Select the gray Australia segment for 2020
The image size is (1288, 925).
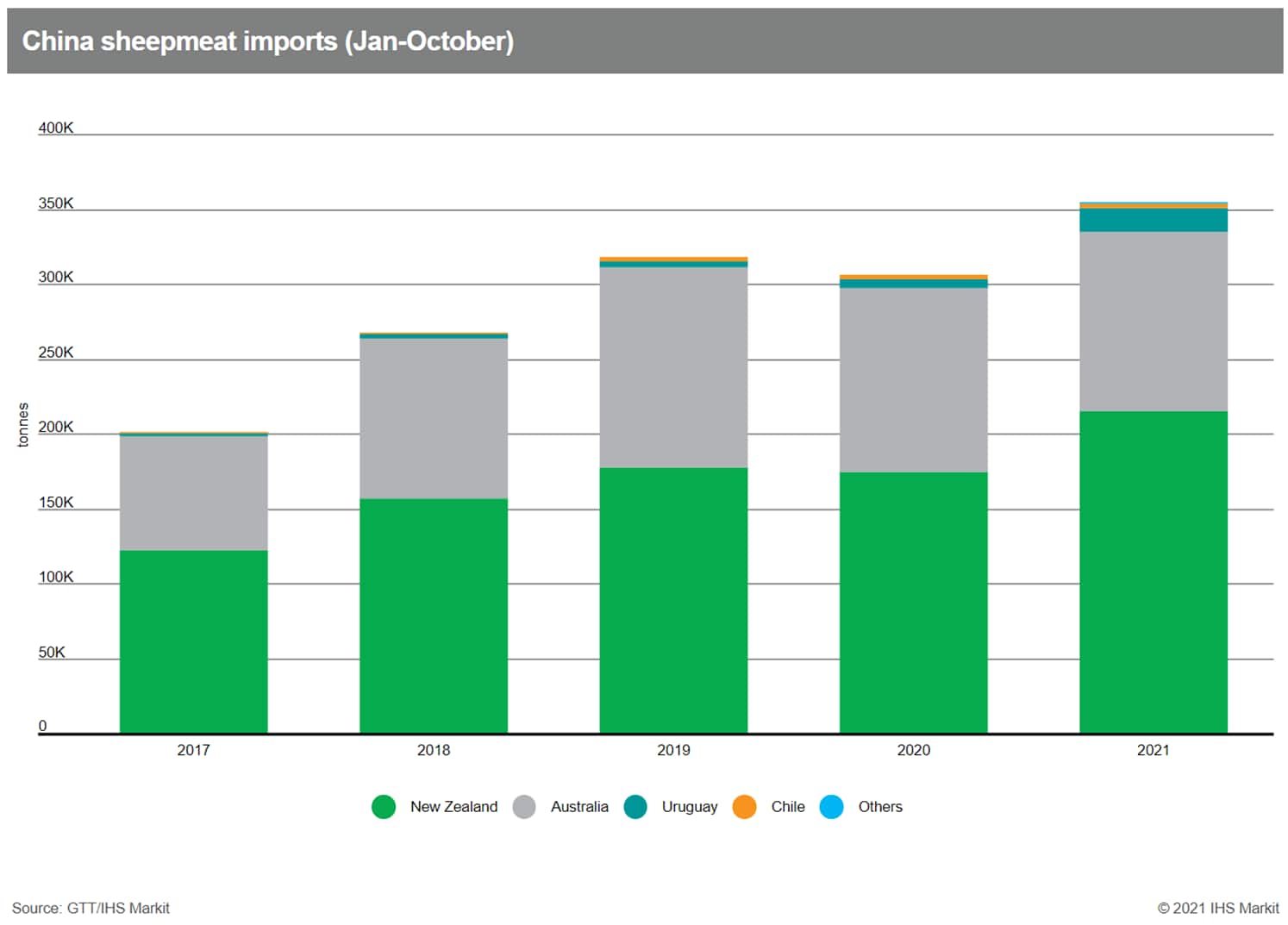(913, 380)
